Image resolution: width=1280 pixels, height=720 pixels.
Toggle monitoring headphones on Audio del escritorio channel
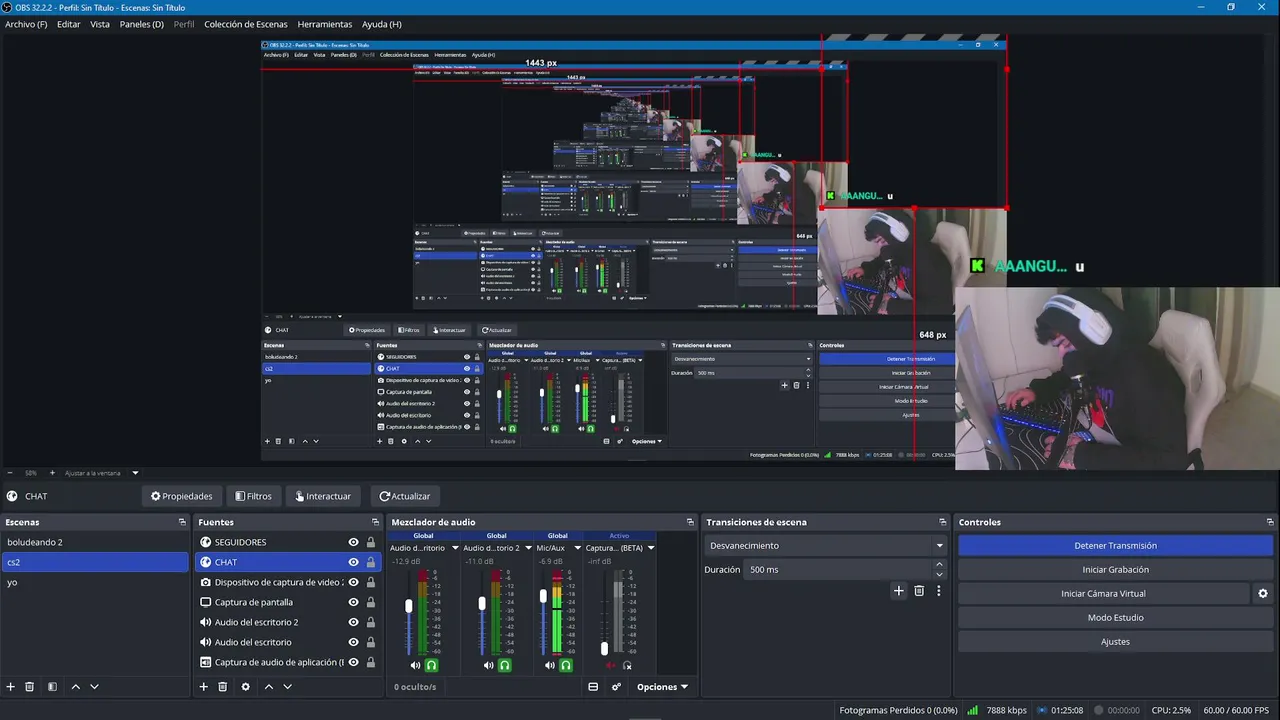pyautogui.click(x=432, y=665)
